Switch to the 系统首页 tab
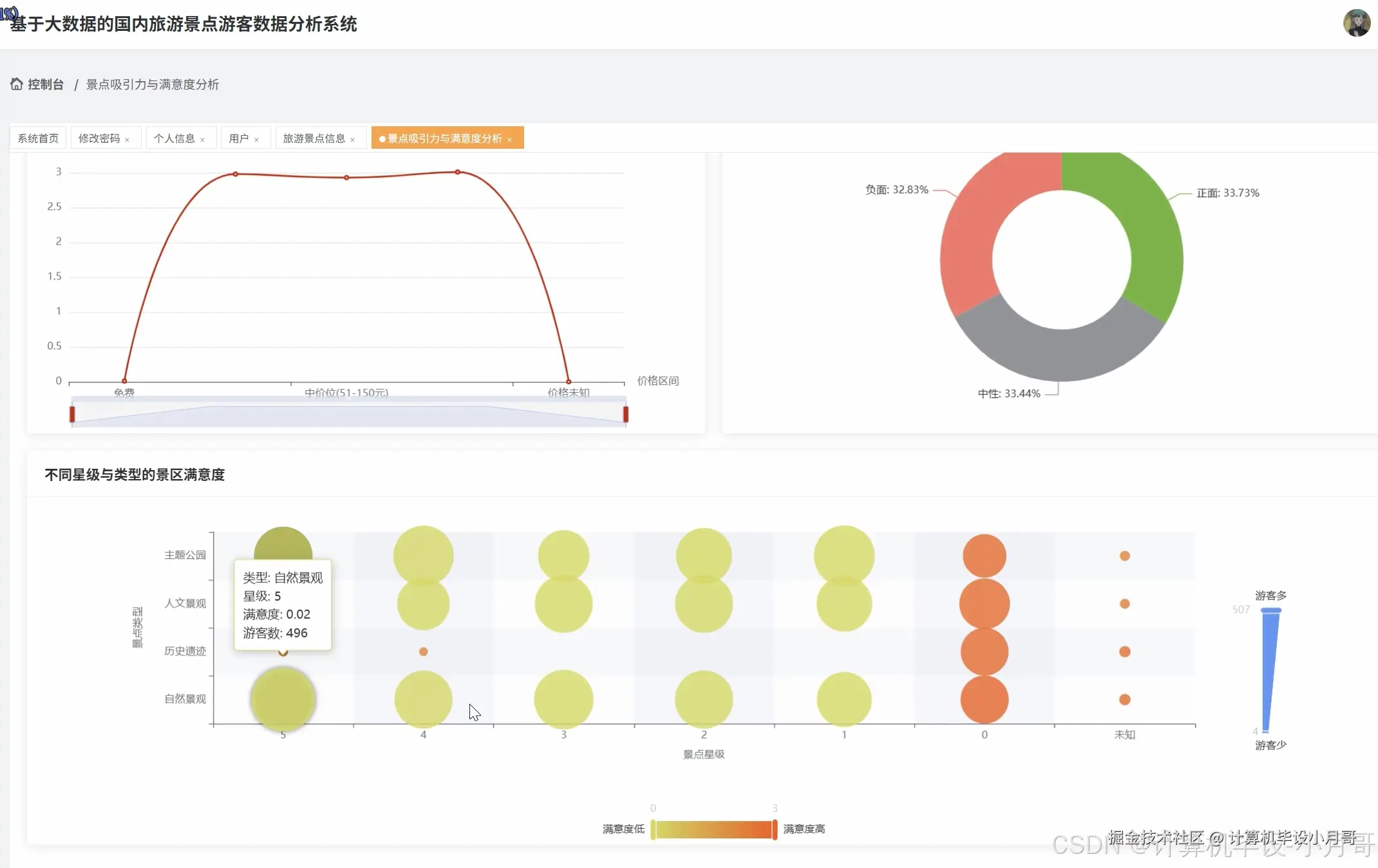The width and height of the screenshot is (1378, 868). pyautogui.click(x=38, y=138)
